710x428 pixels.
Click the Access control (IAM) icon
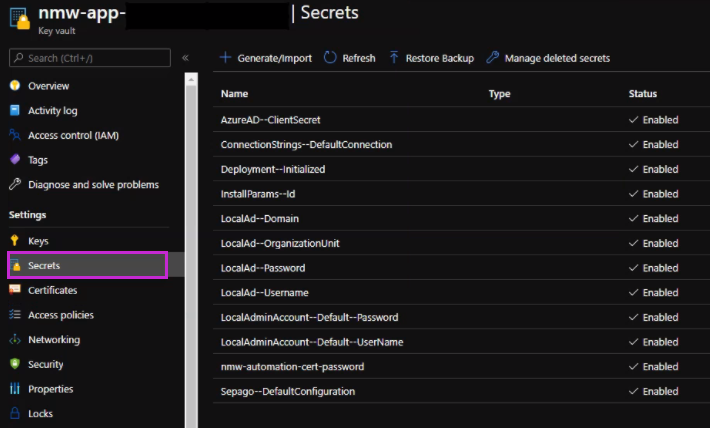pyautogui.click(x=15, y=135)
